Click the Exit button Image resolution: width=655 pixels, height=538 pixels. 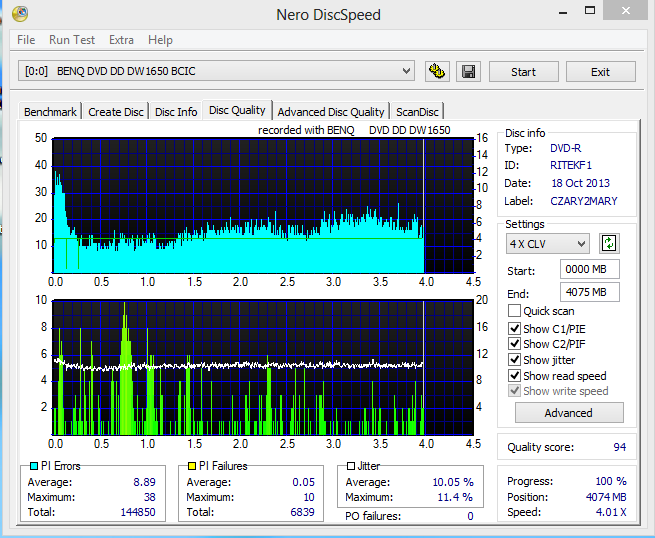[x=601, y=72]
